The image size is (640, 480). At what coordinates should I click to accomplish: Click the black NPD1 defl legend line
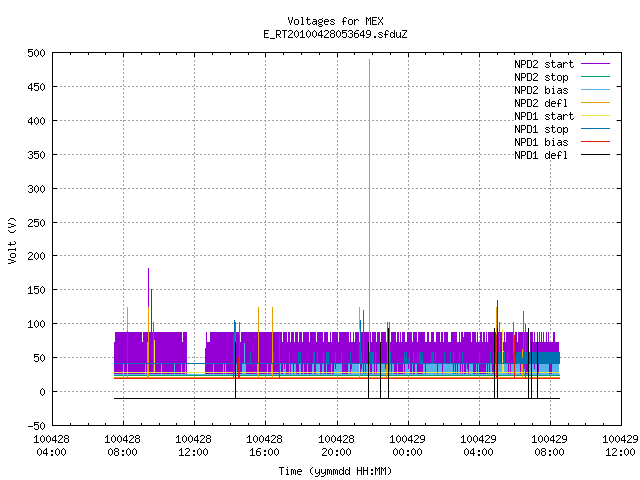tap(596, 155)
